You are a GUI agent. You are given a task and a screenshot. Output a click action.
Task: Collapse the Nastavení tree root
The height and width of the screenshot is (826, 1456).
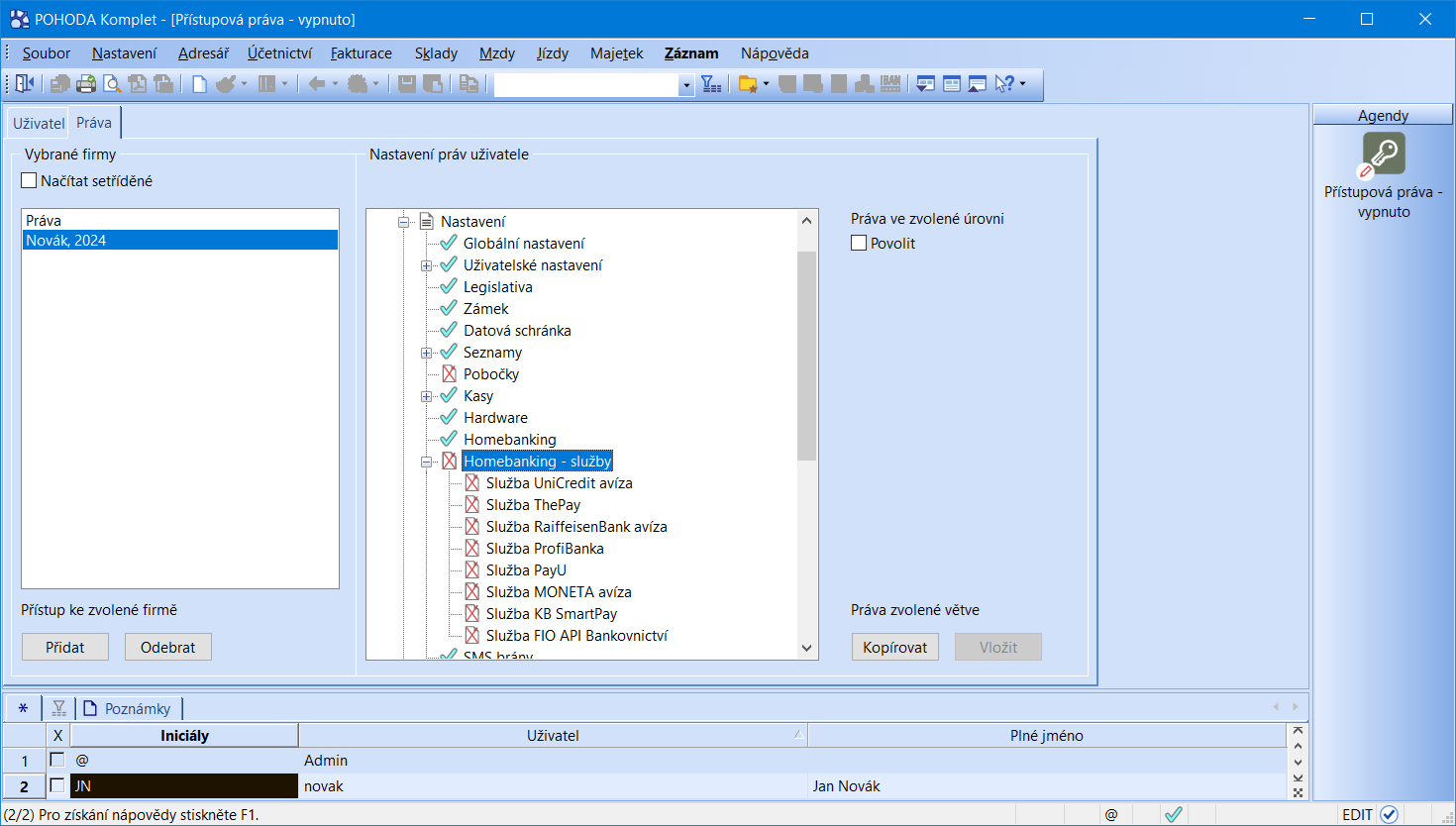[404, 222]
